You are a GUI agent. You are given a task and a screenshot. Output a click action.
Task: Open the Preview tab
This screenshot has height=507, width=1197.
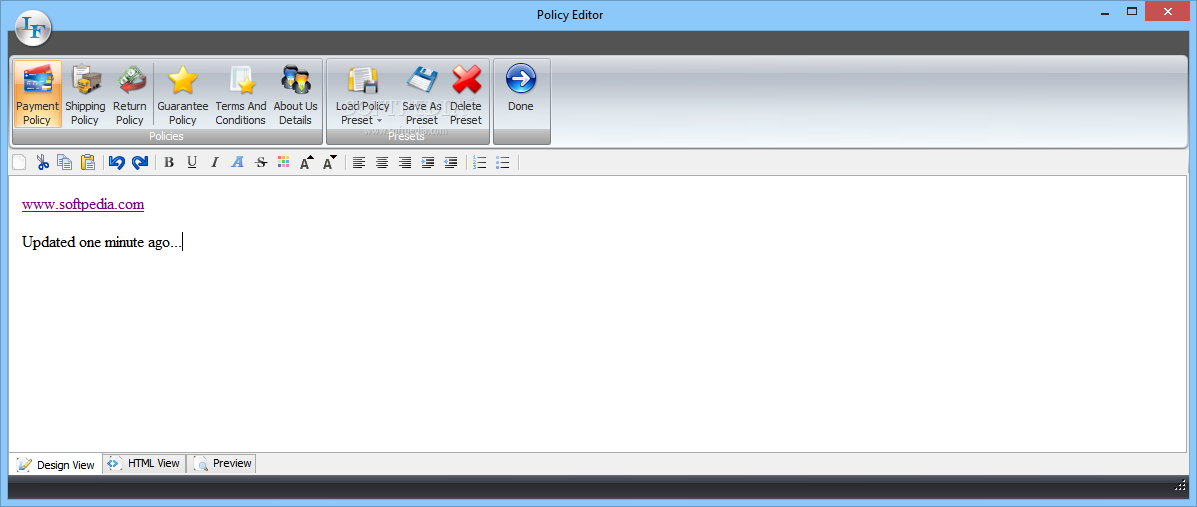coord(221,463)
